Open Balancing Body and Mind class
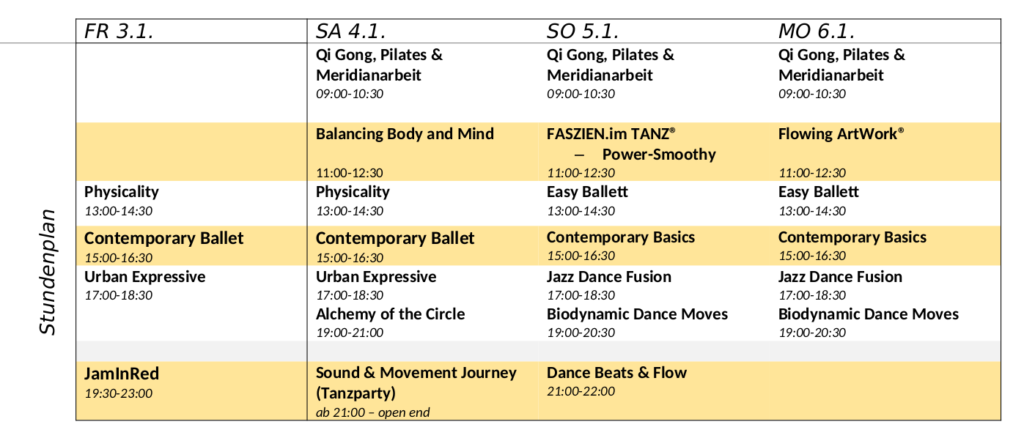 pos(404,134)
